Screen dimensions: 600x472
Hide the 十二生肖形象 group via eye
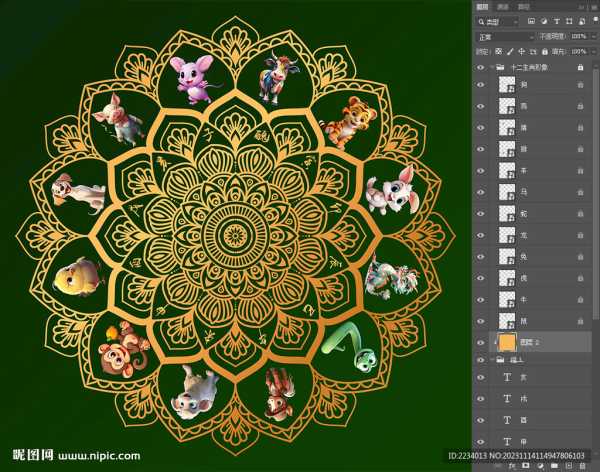(x=481, y=67)
